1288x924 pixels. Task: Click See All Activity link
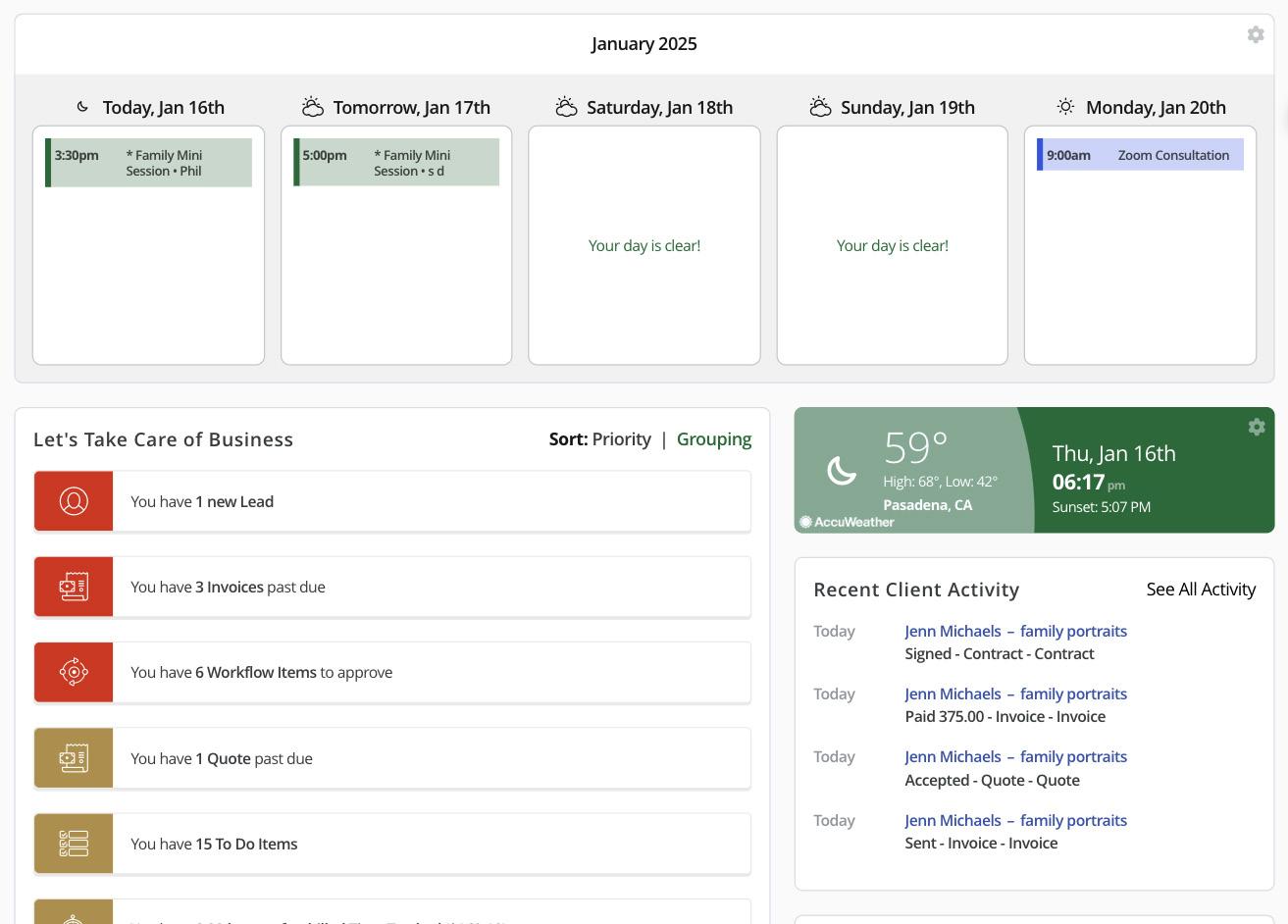coord(1201,590)
